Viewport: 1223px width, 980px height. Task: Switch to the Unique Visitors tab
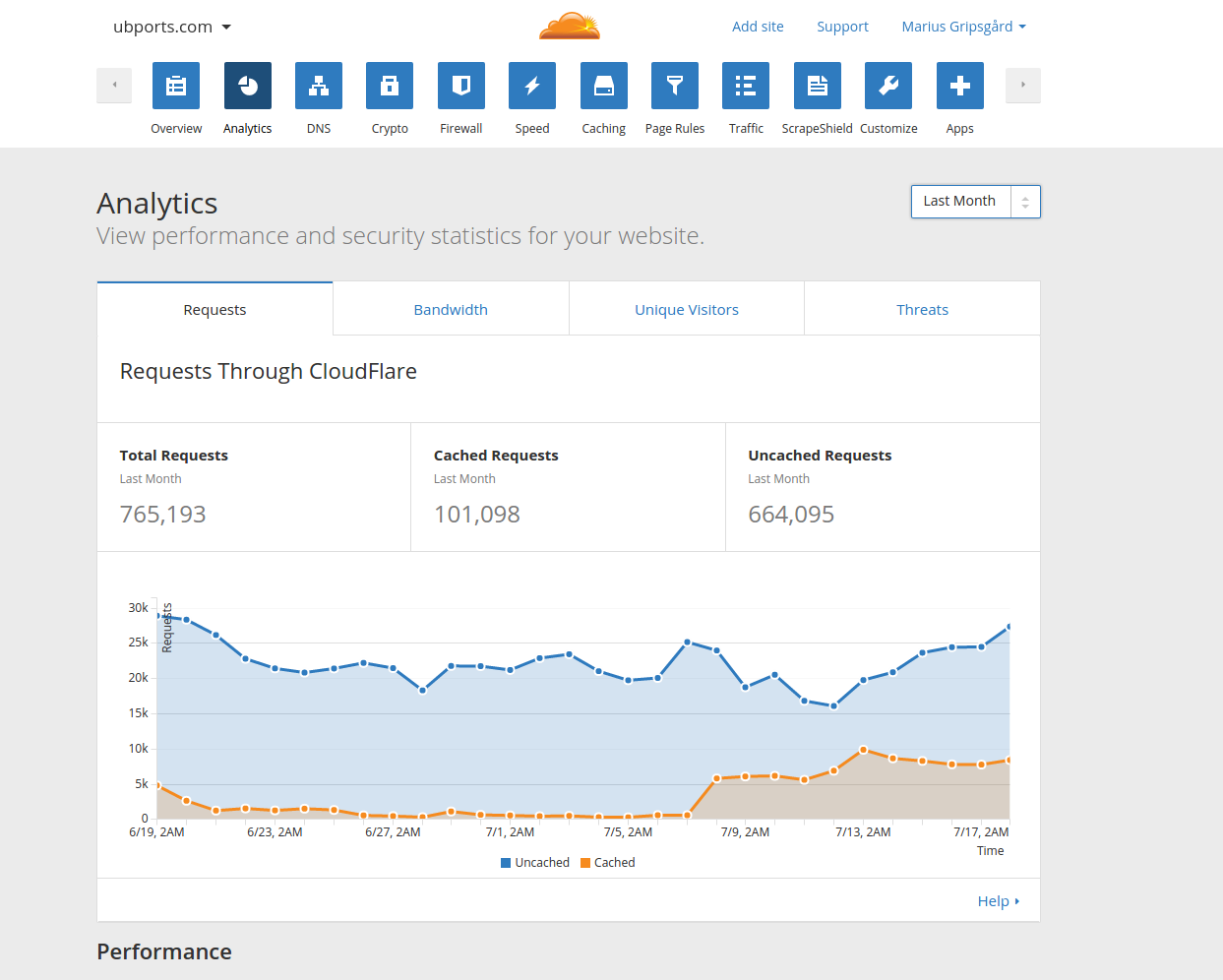click(687, 310)
